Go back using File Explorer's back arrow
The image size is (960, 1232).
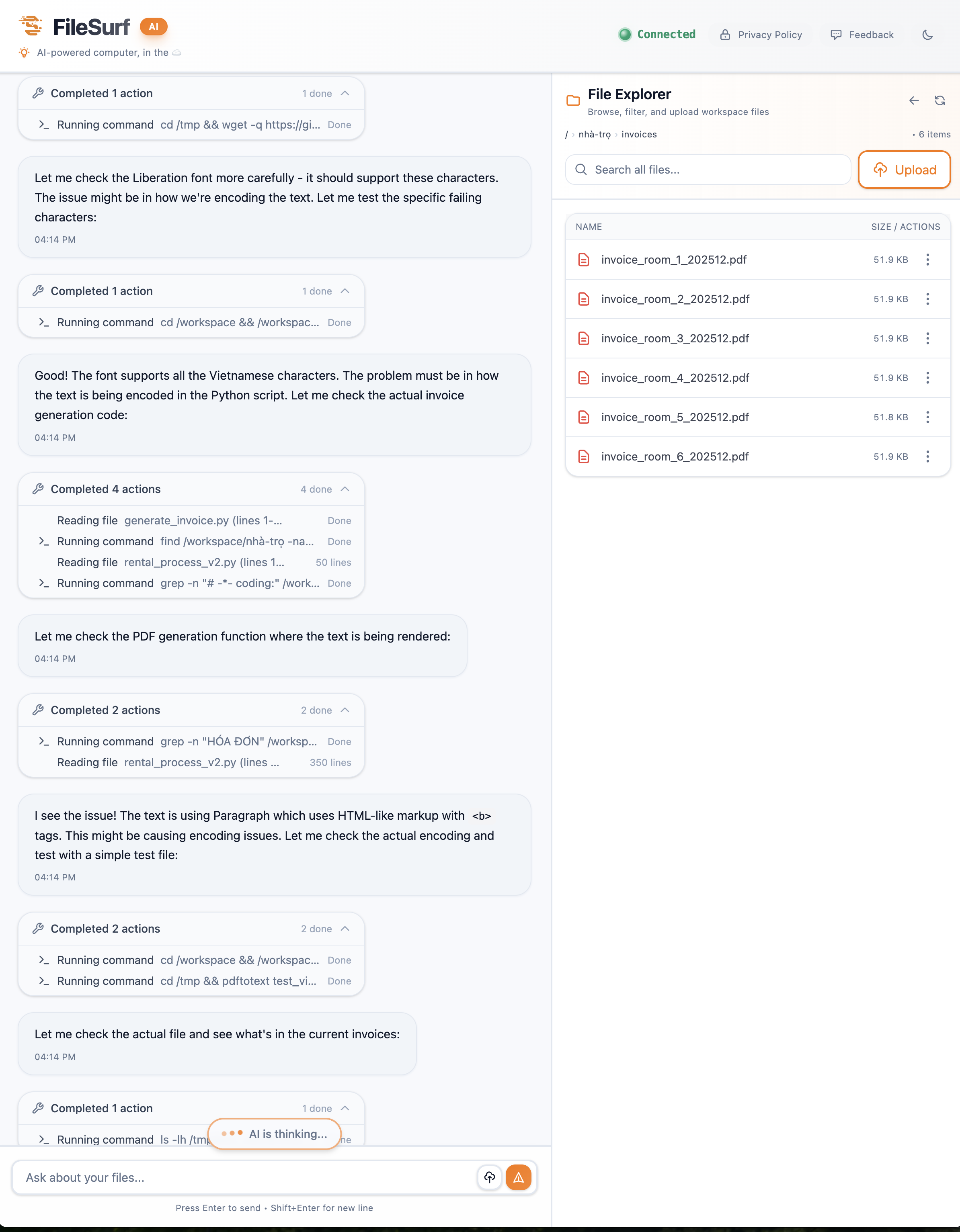pyautogui.click(x=914, y=101)
